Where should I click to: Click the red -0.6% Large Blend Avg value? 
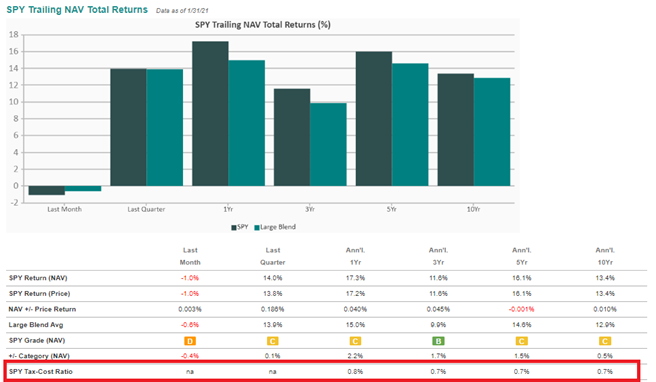(190, 325)
